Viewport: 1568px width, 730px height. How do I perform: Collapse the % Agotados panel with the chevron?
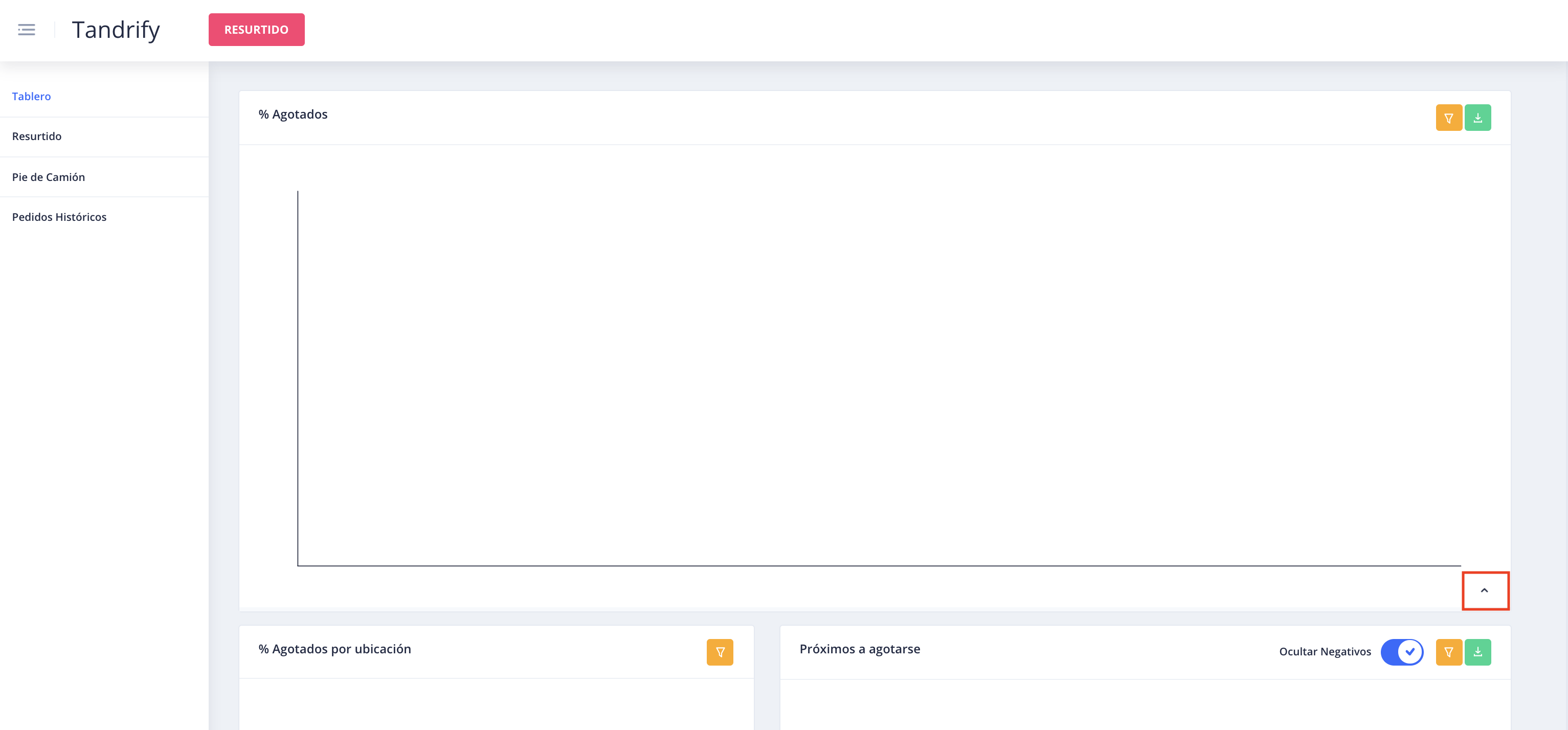[x=1485, y=590]
